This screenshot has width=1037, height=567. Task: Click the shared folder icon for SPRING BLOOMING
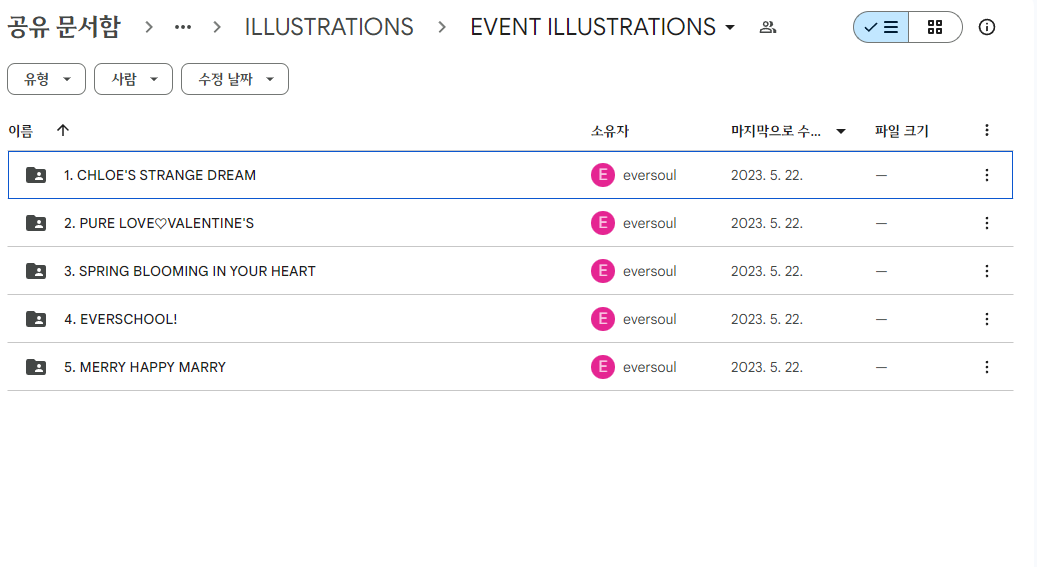(36, 271)
